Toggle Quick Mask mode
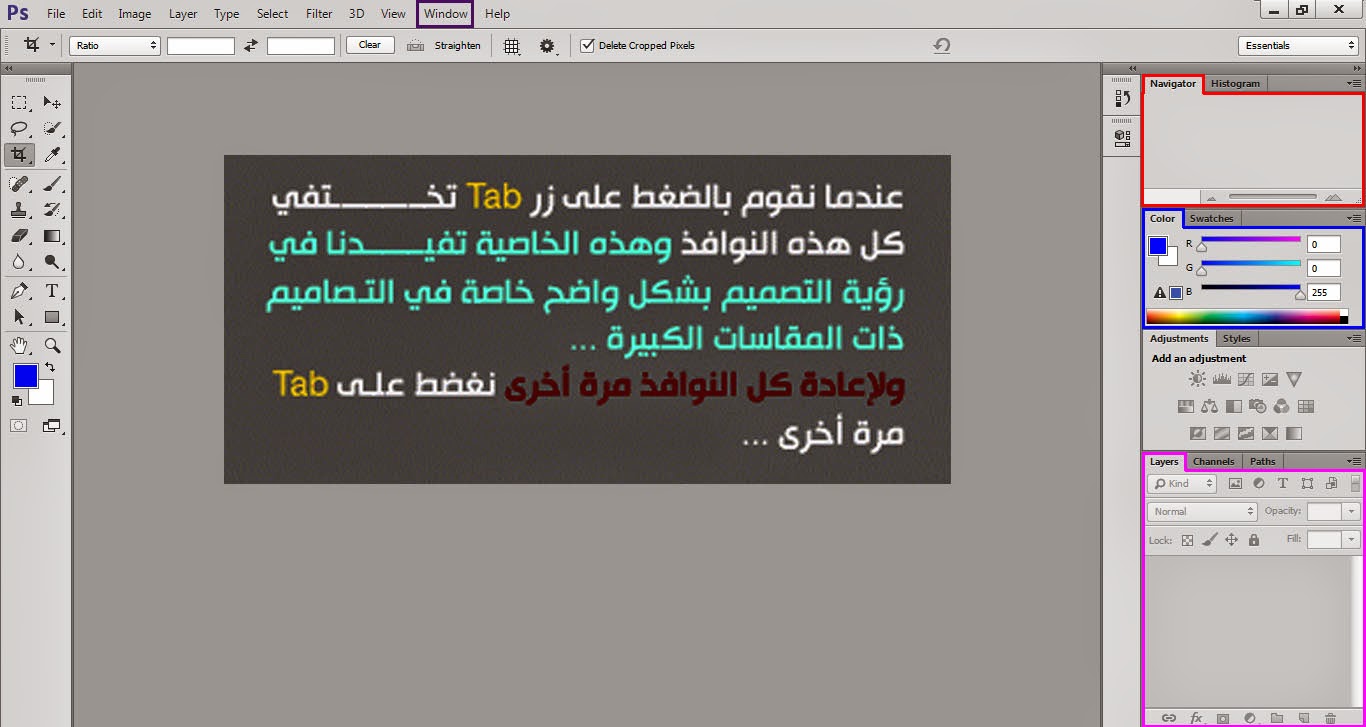 [19, 425]
